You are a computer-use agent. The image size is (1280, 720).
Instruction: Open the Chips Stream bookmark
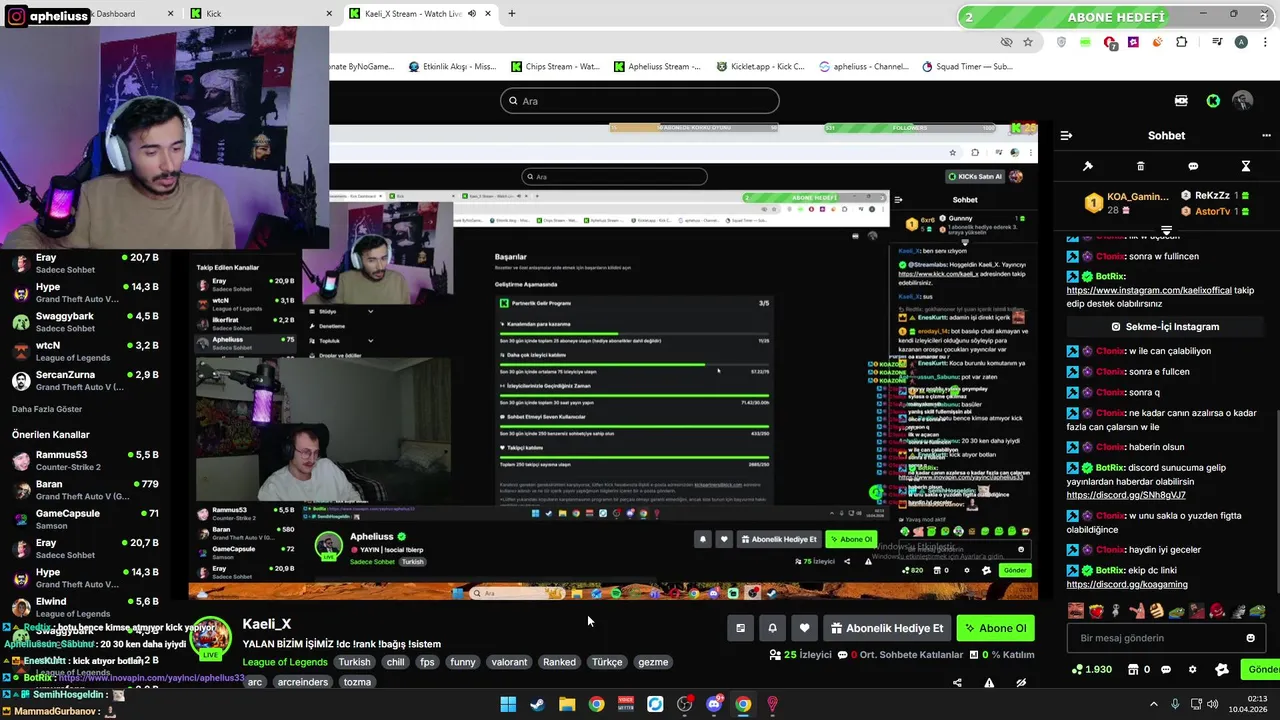pos(555,67)
